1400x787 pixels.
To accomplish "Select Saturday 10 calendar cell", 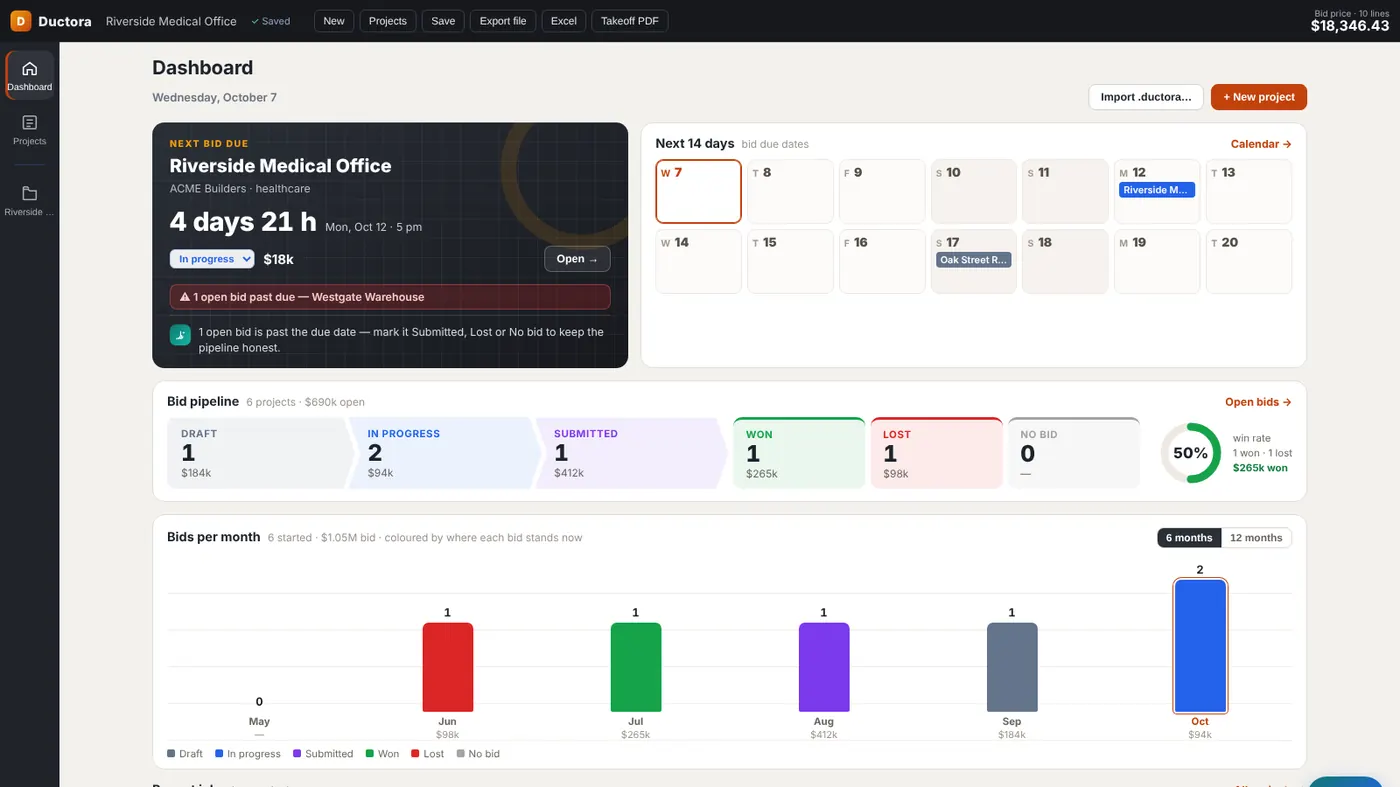I will pos(974,191).
